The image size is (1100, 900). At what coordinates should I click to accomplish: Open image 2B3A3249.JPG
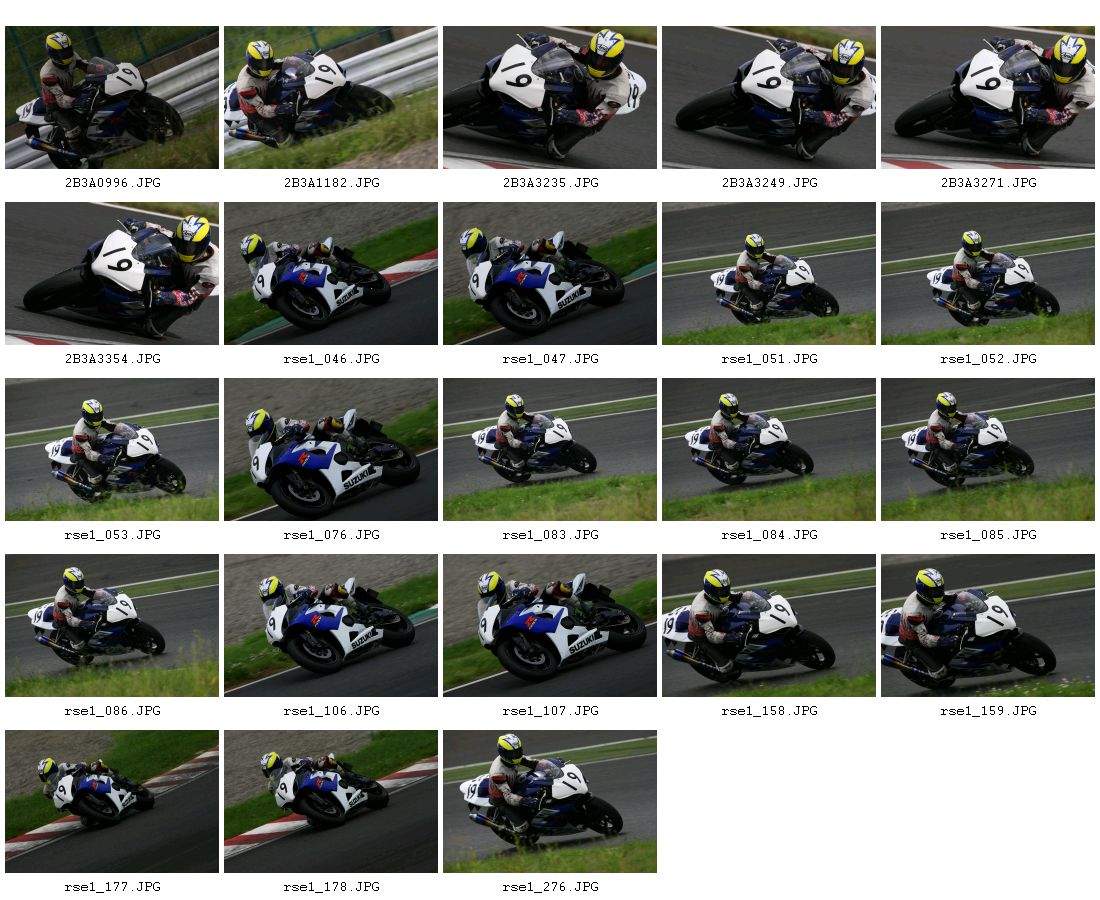click(x=769, y=98)
